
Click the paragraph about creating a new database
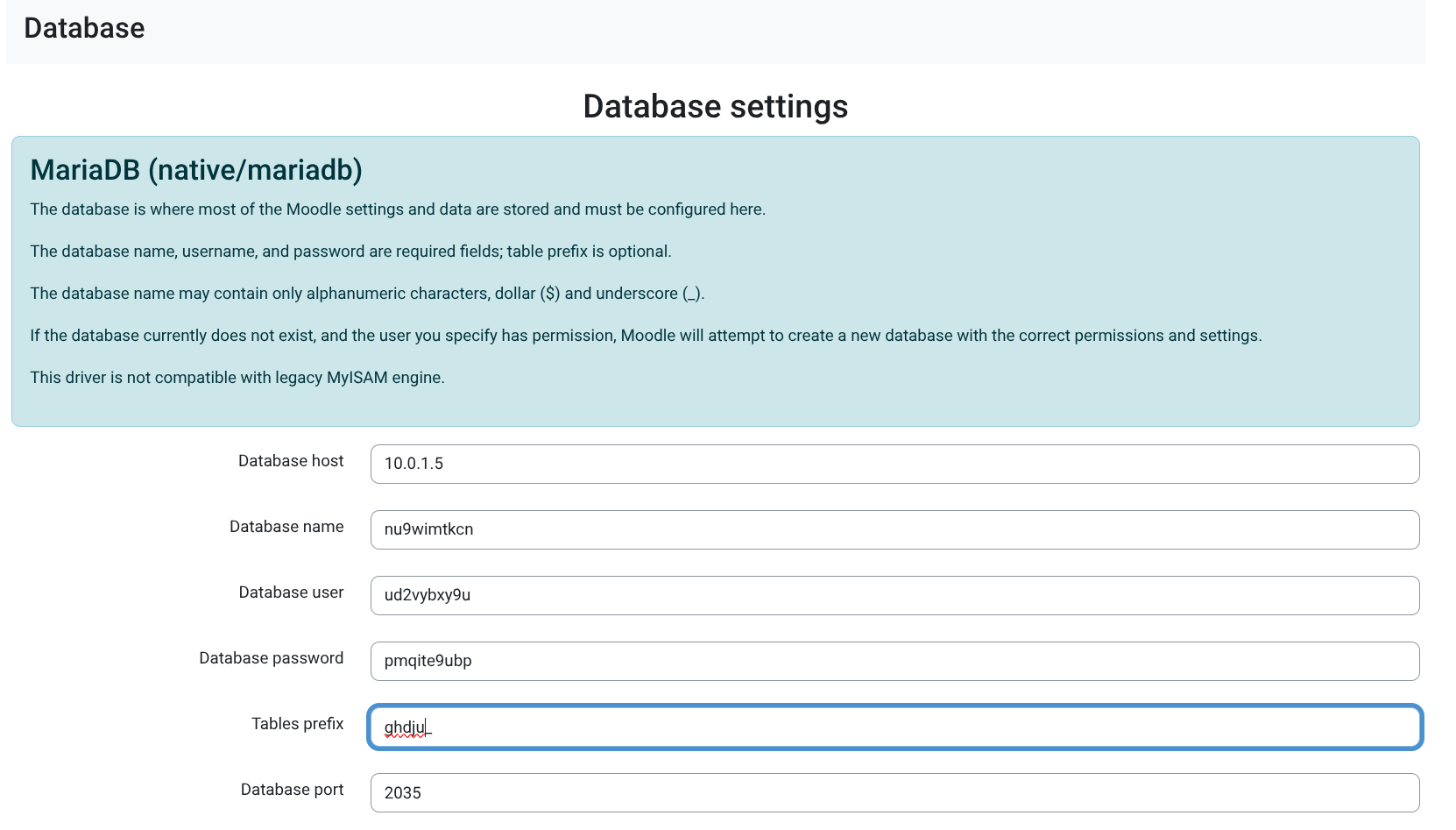(x=646, y=336)
